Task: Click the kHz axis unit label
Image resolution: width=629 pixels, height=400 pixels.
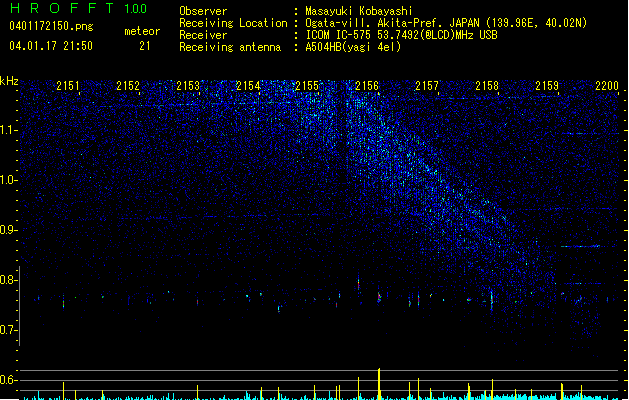Action: point(9,81)
